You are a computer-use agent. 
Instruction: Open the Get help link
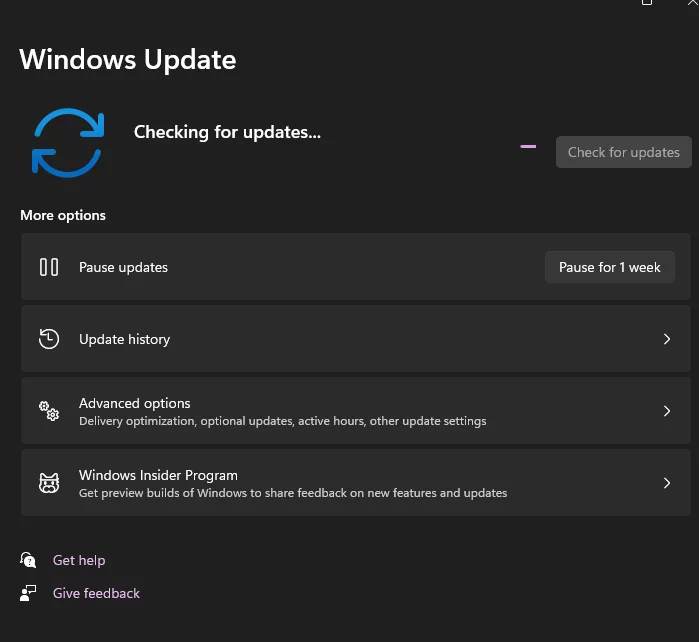(79, 560)
